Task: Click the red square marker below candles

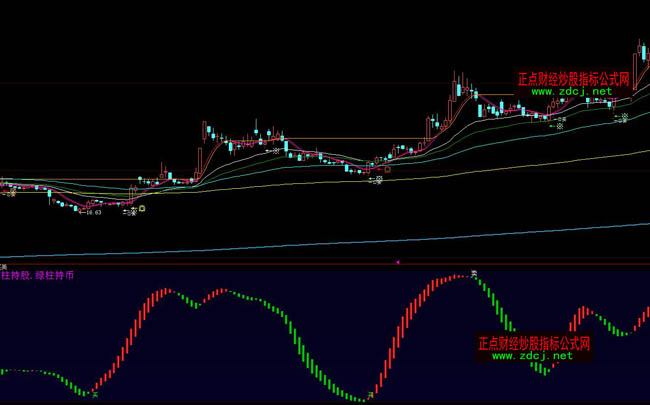Action: [x=387, y=169]
